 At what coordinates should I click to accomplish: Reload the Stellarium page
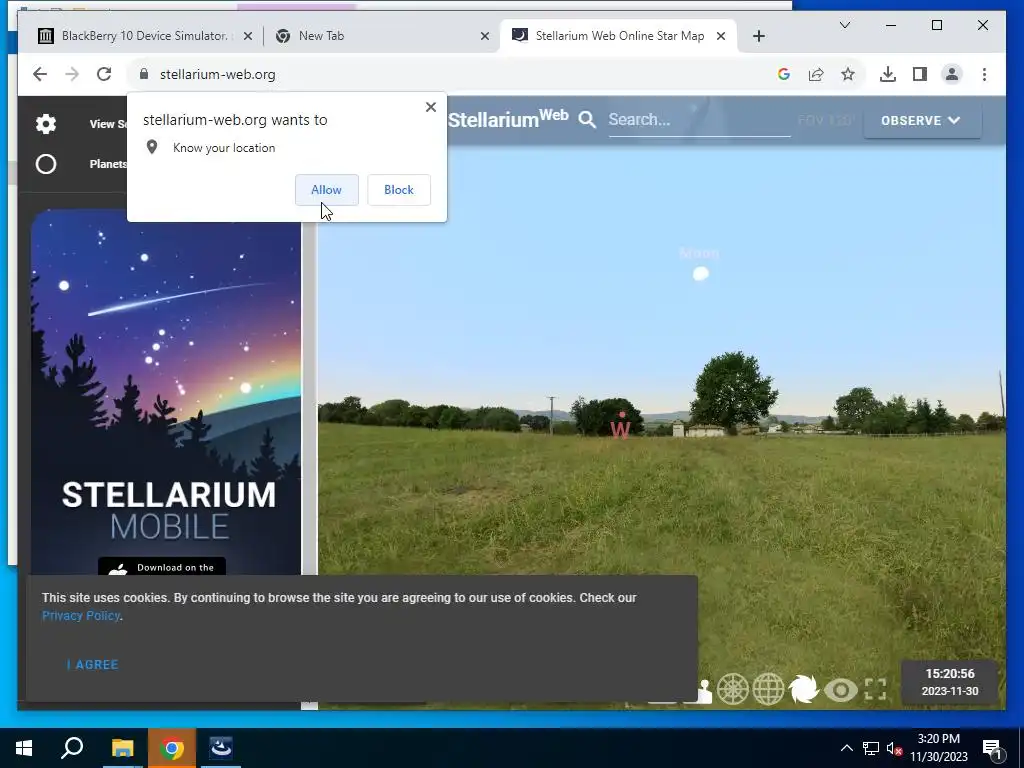tap(104, 74)
